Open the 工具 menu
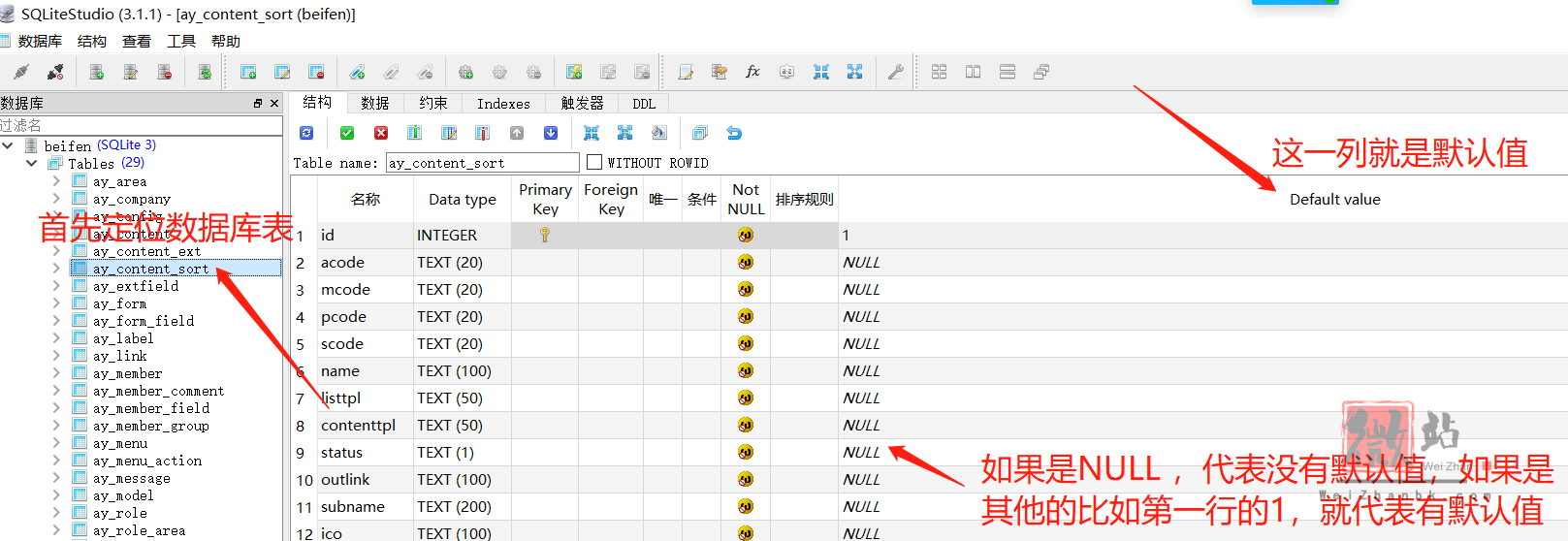This screenshot has height=541, width=1568. (x=181, y=41)
